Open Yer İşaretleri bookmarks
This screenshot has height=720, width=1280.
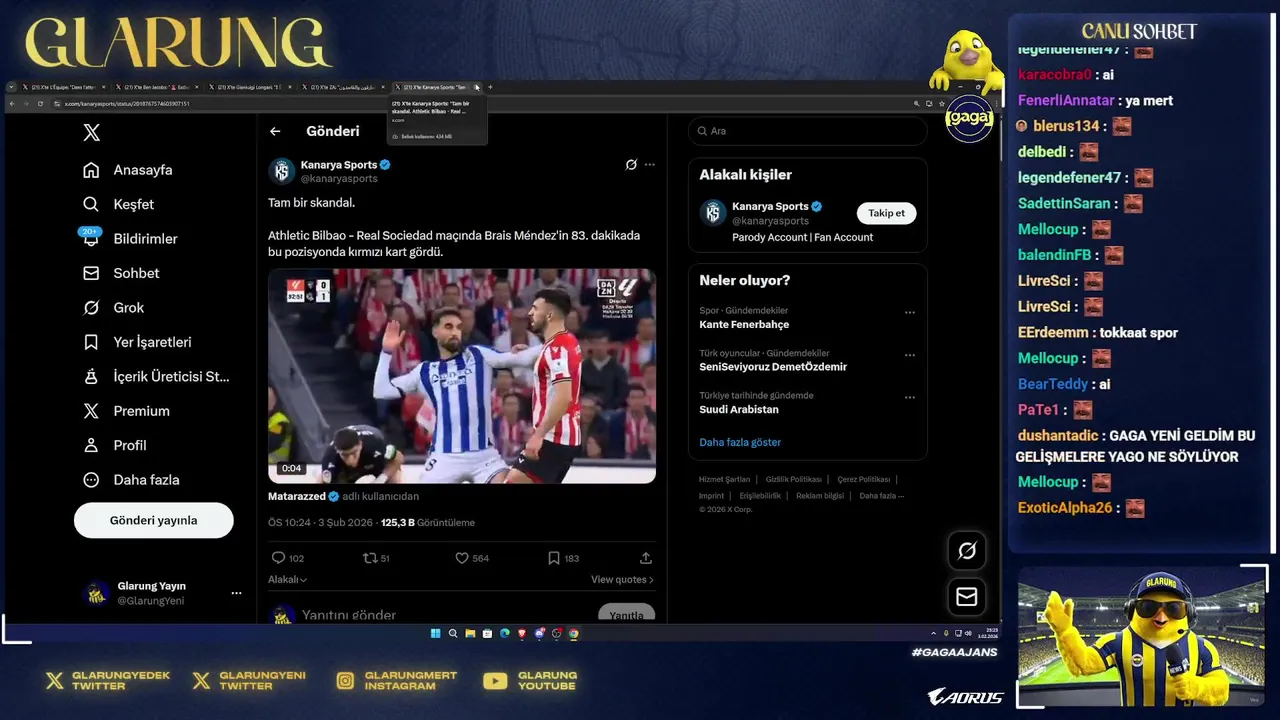137,342
